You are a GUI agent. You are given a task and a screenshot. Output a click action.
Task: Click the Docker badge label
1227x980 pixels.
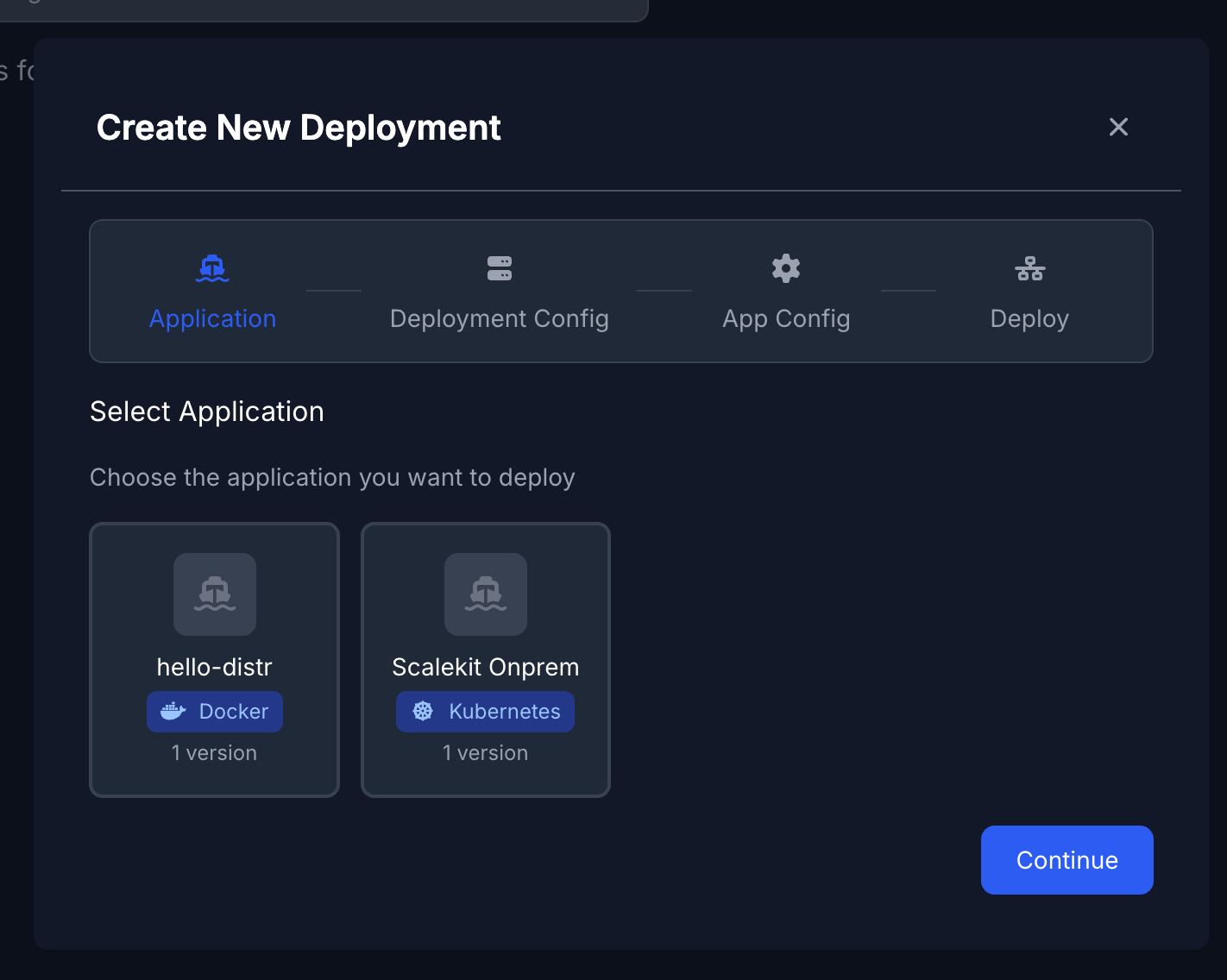tap(234, 711)
